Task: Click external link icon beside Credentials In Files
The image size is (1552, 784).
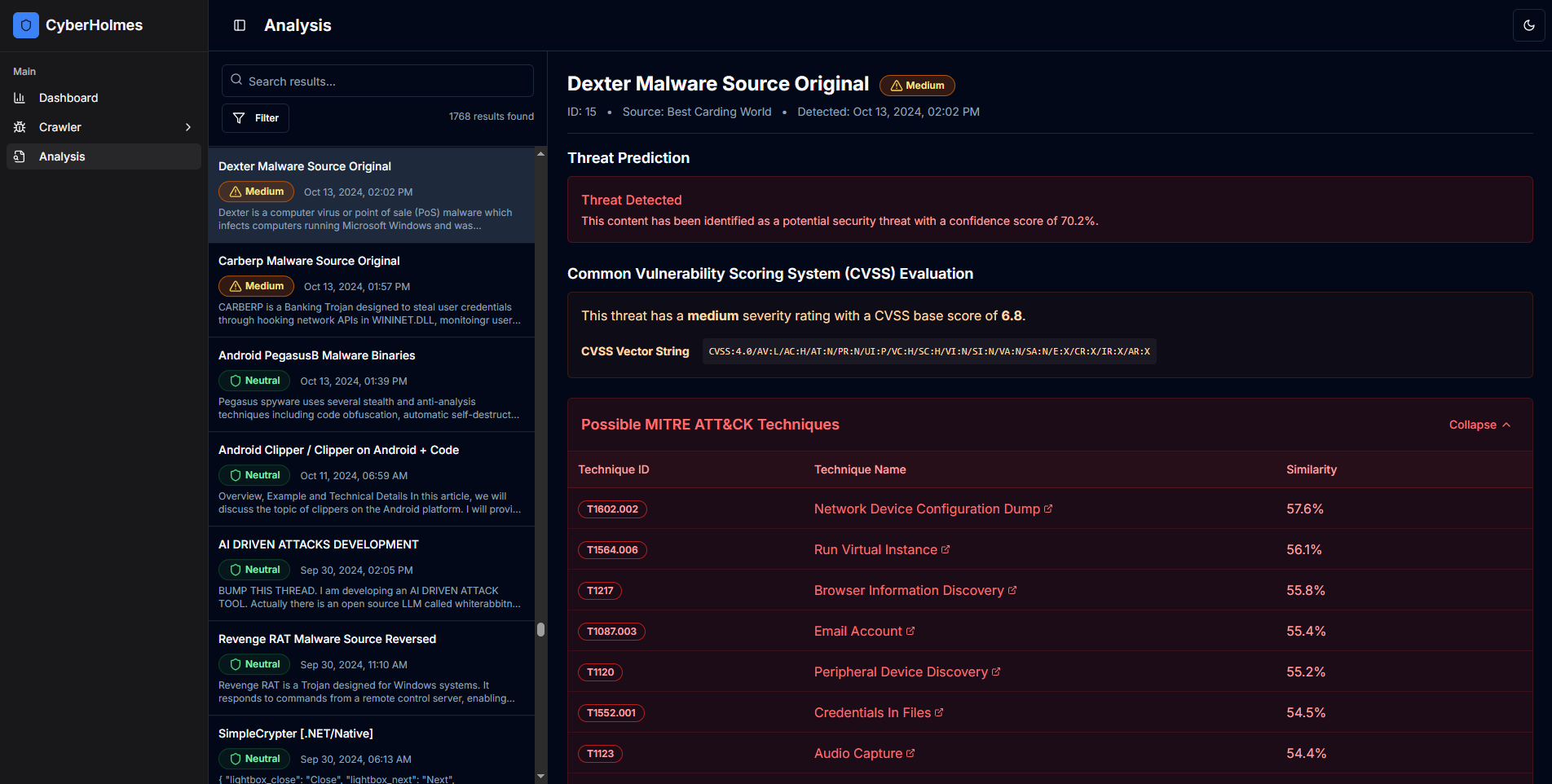Action: (x=939, y=712)
